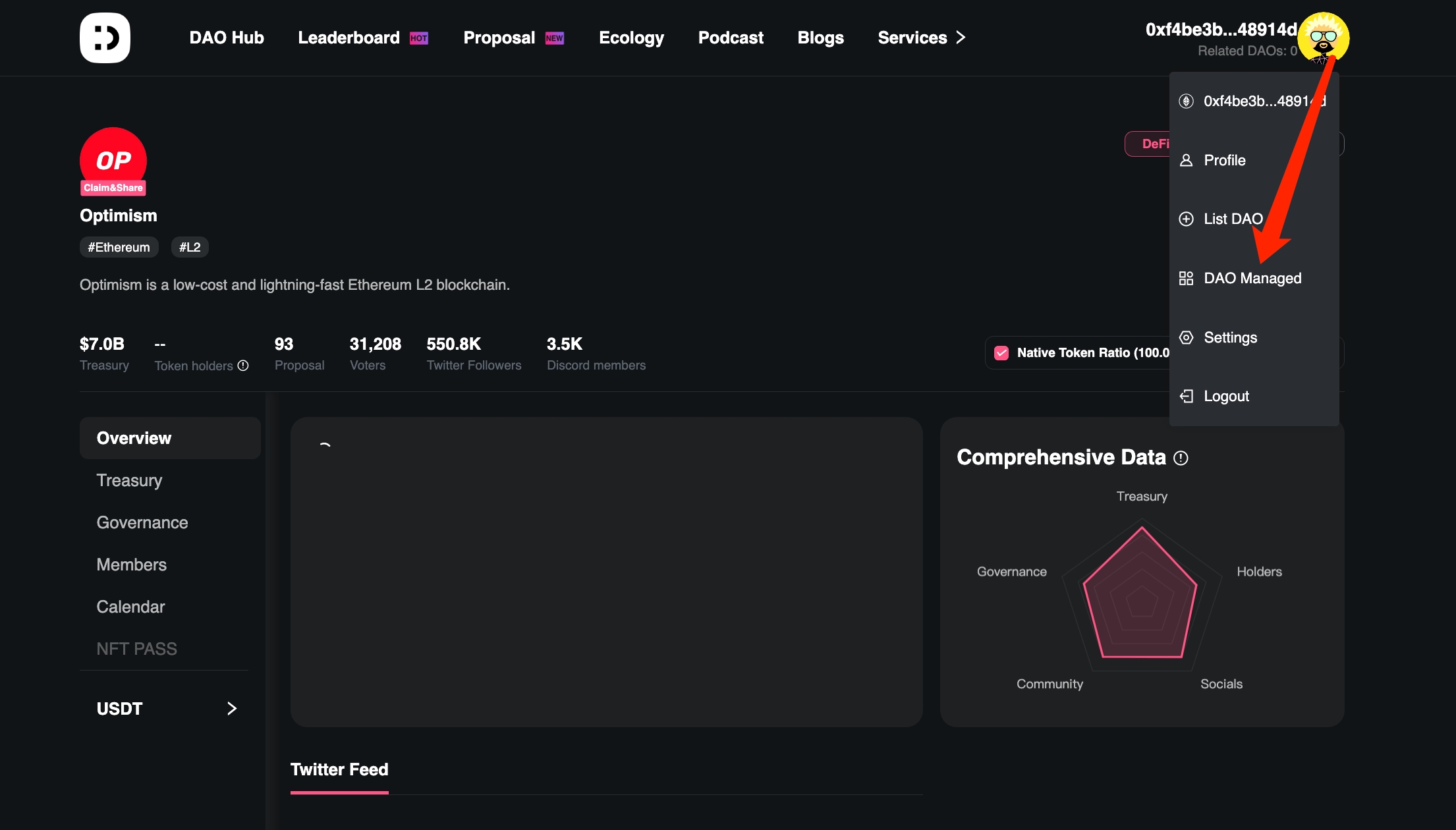
Task: Open the Leaderboard nav item
Action: tap(349, 38)
